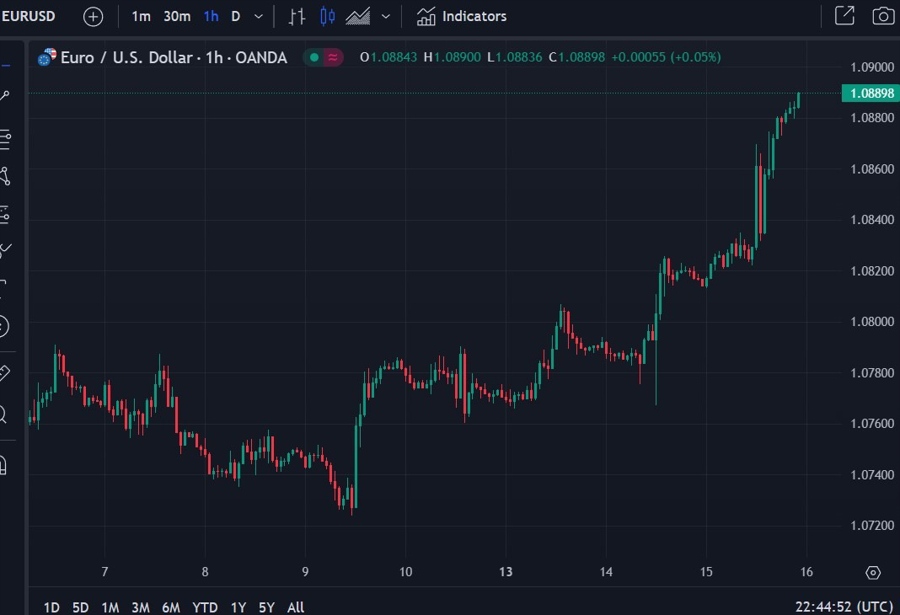The width and height of the screenshot is (900, 615).
Task: Click the EUR/USD flag symbol icon
Action: coord(47,57)
